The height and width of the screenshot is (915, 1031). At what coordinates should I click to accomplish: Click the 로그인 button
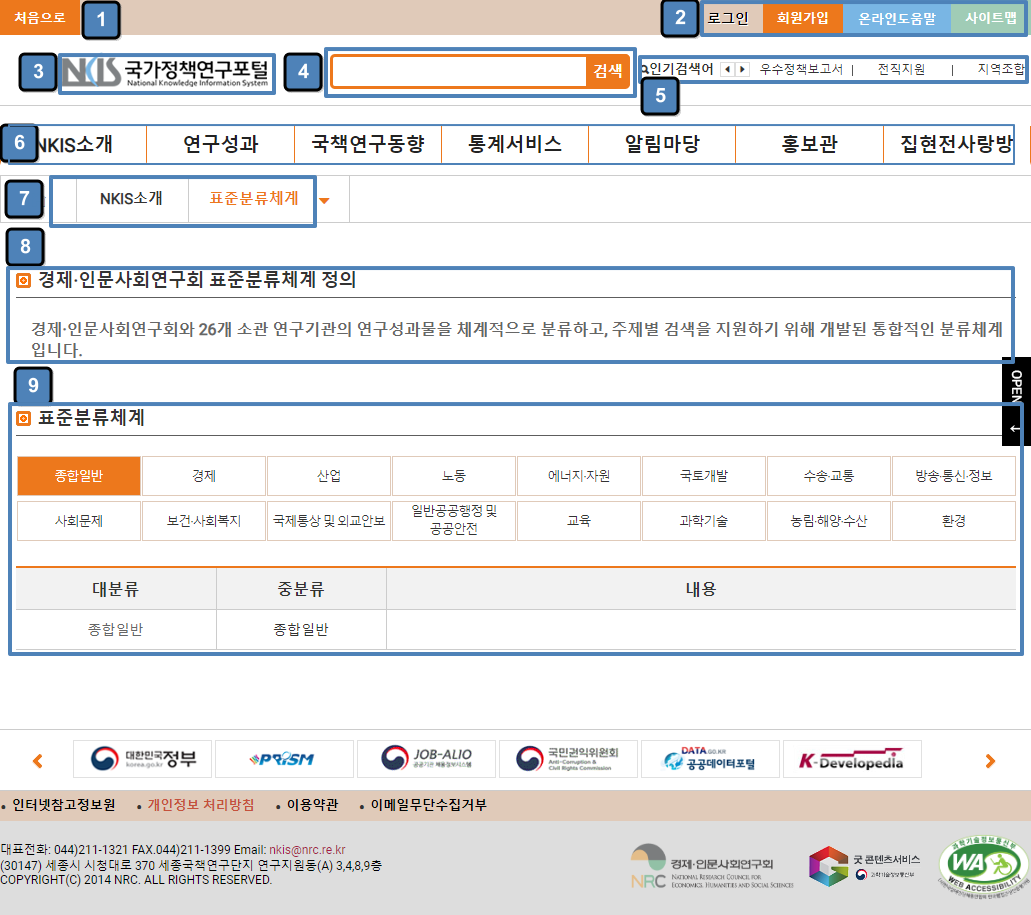click(x=731, y=18)
